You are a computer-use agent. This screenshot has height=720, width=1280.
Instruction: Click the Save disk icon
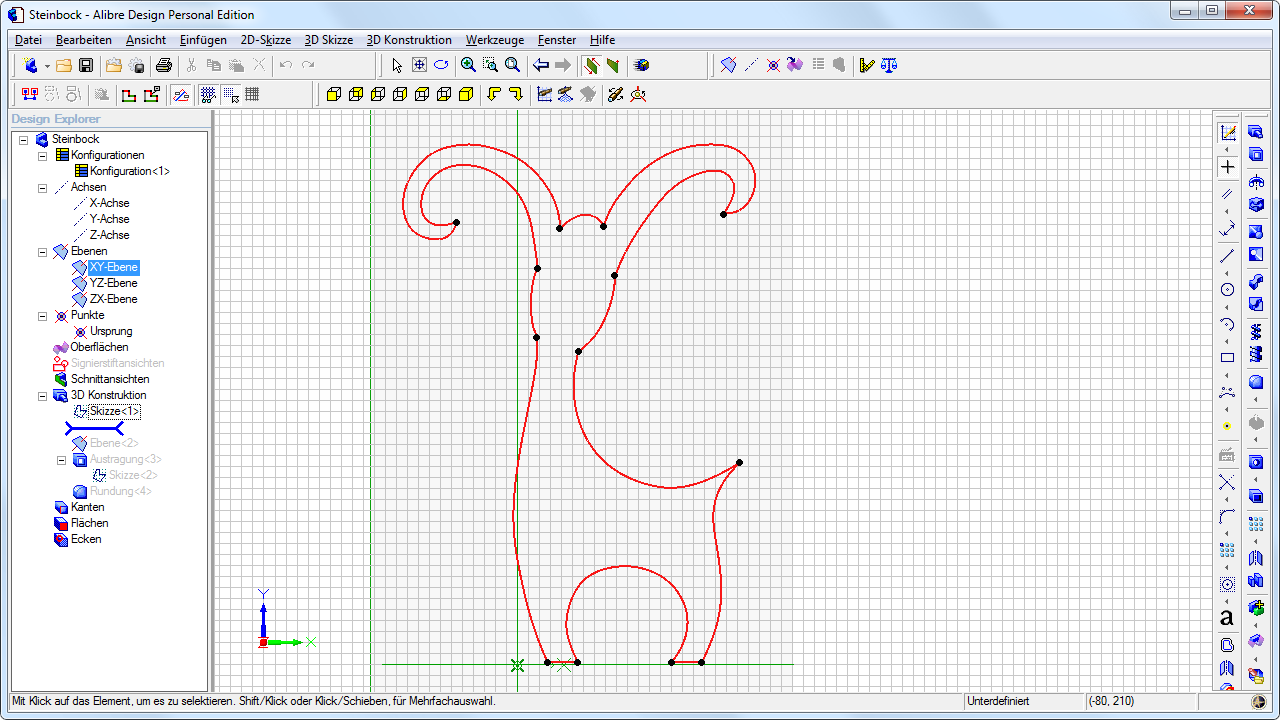(86, 65)
